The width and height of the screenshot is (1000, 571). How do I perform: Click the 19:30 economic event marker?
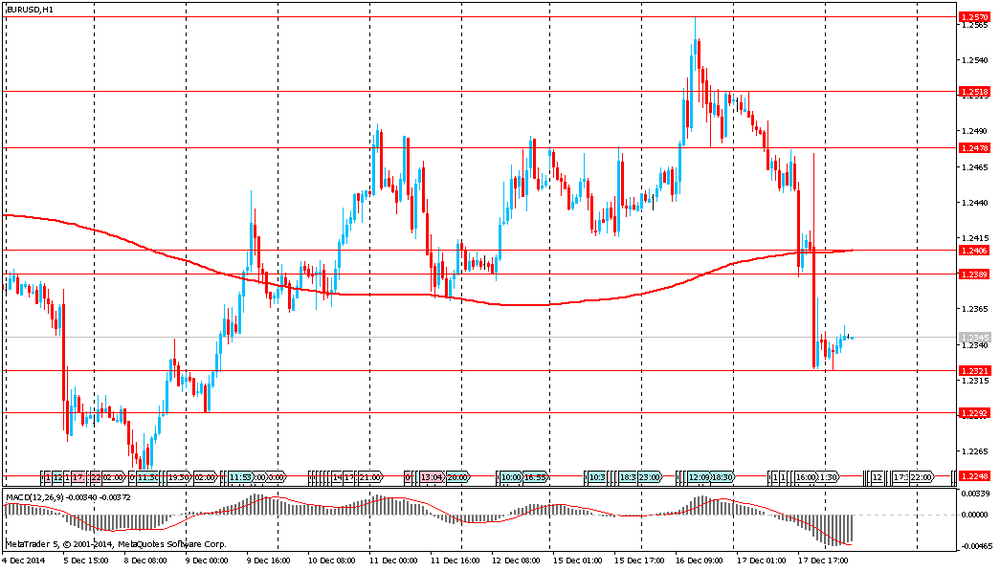(x=179, y=478)
